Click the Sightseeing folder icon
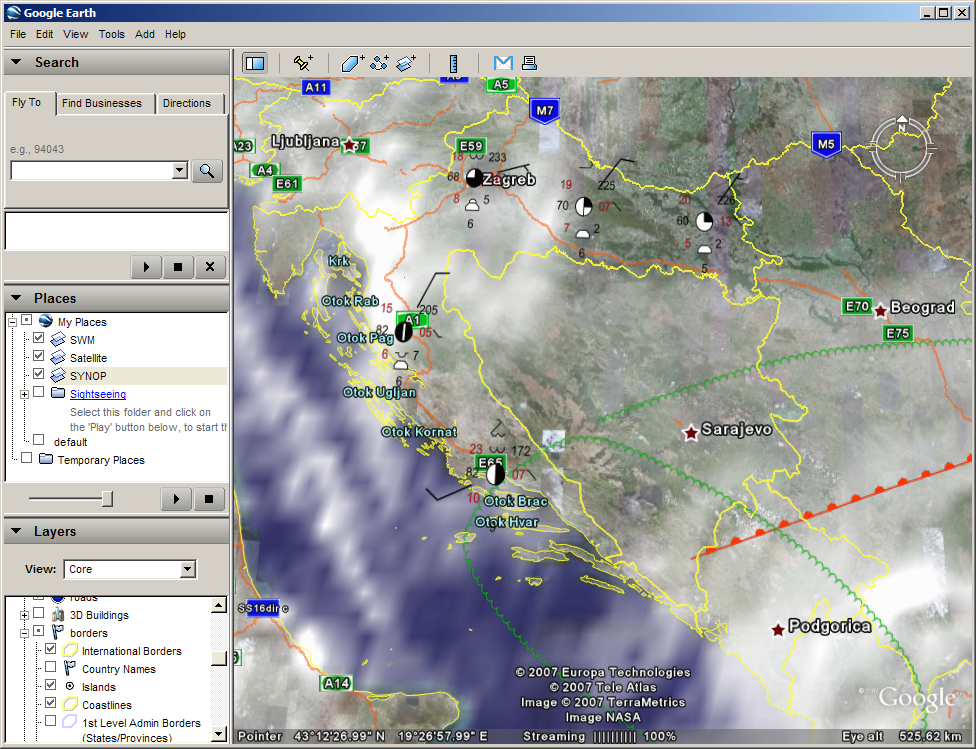 point(58,393)
